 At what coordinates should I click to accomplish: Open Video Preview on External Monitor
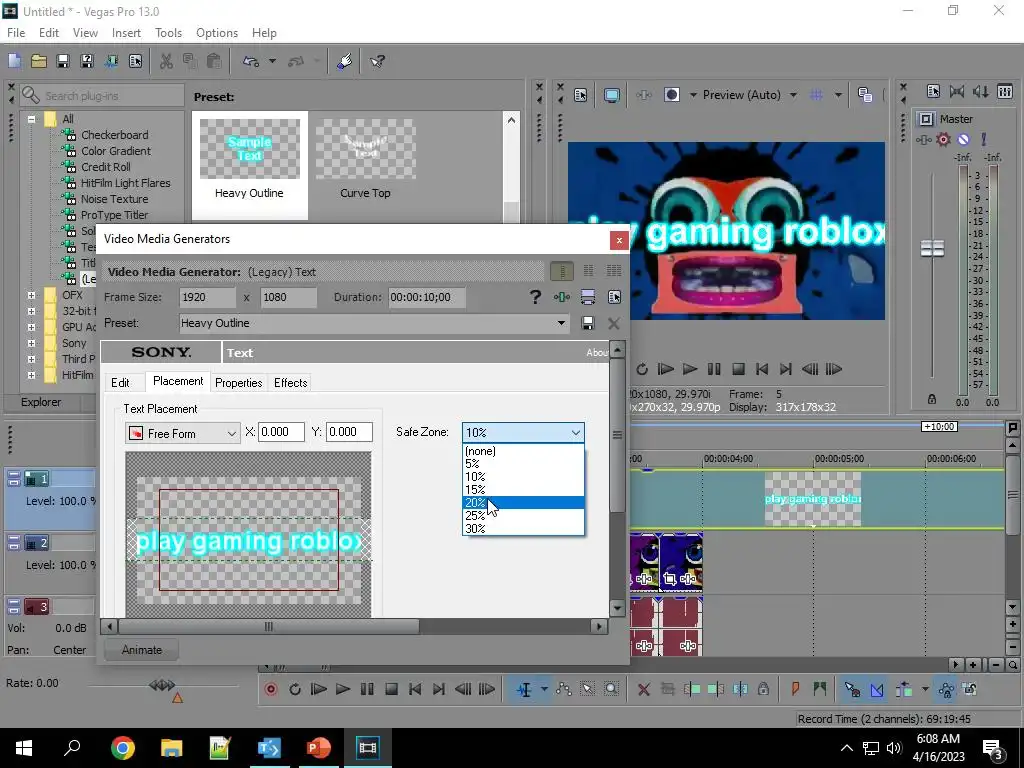click(611, 95)
